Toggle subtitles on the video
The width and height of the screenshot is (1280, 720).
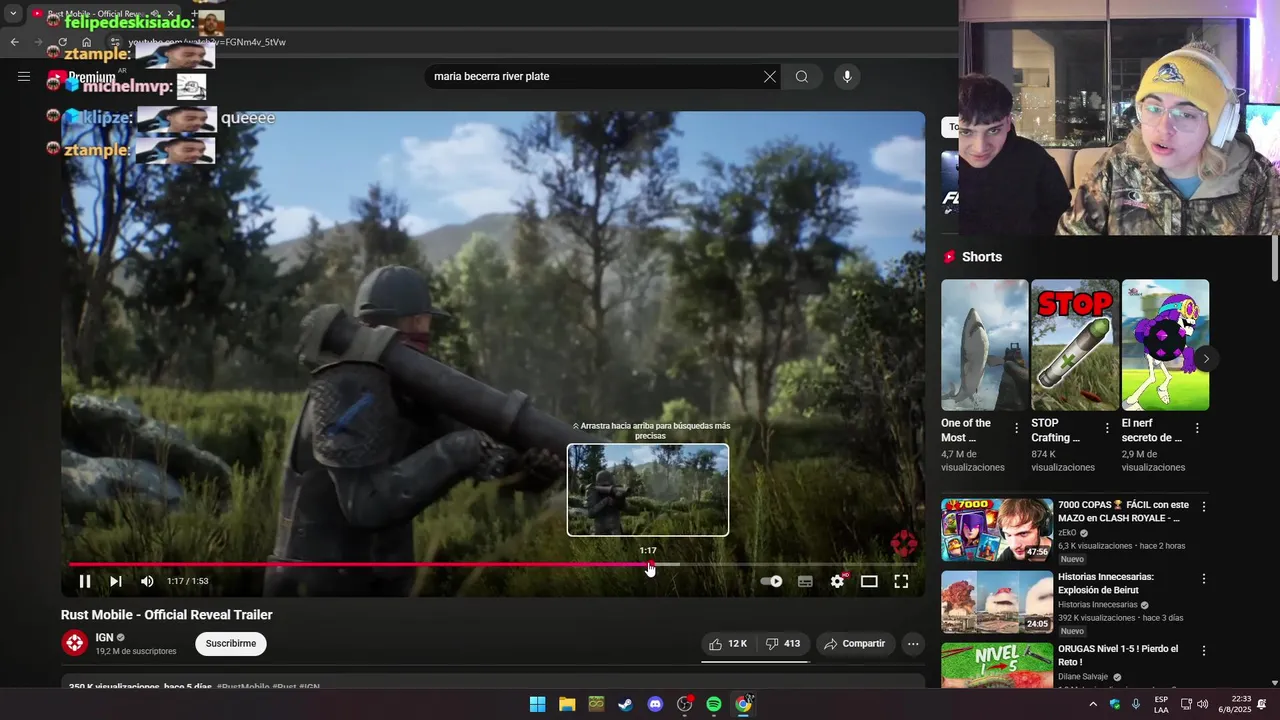coord(805,581)
